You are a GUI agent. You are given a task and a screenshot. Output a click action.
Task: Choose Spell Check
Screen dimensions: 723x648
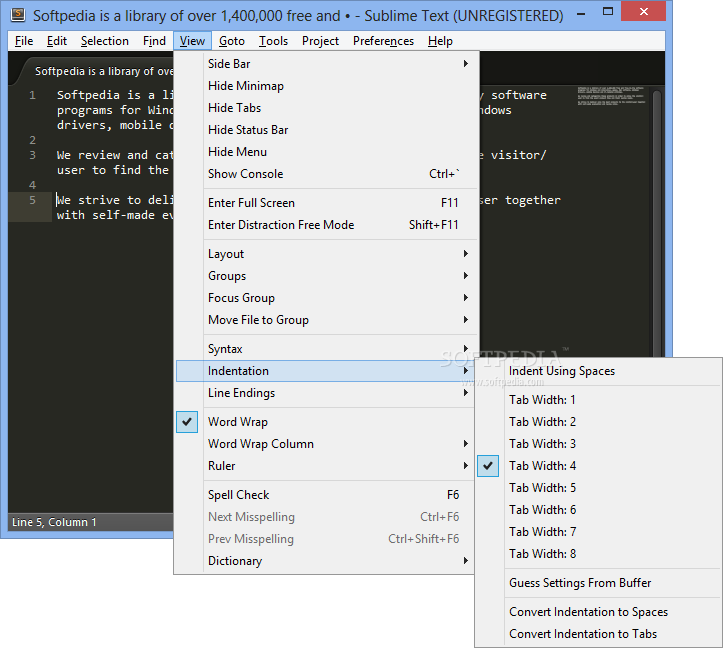point(326,495)
